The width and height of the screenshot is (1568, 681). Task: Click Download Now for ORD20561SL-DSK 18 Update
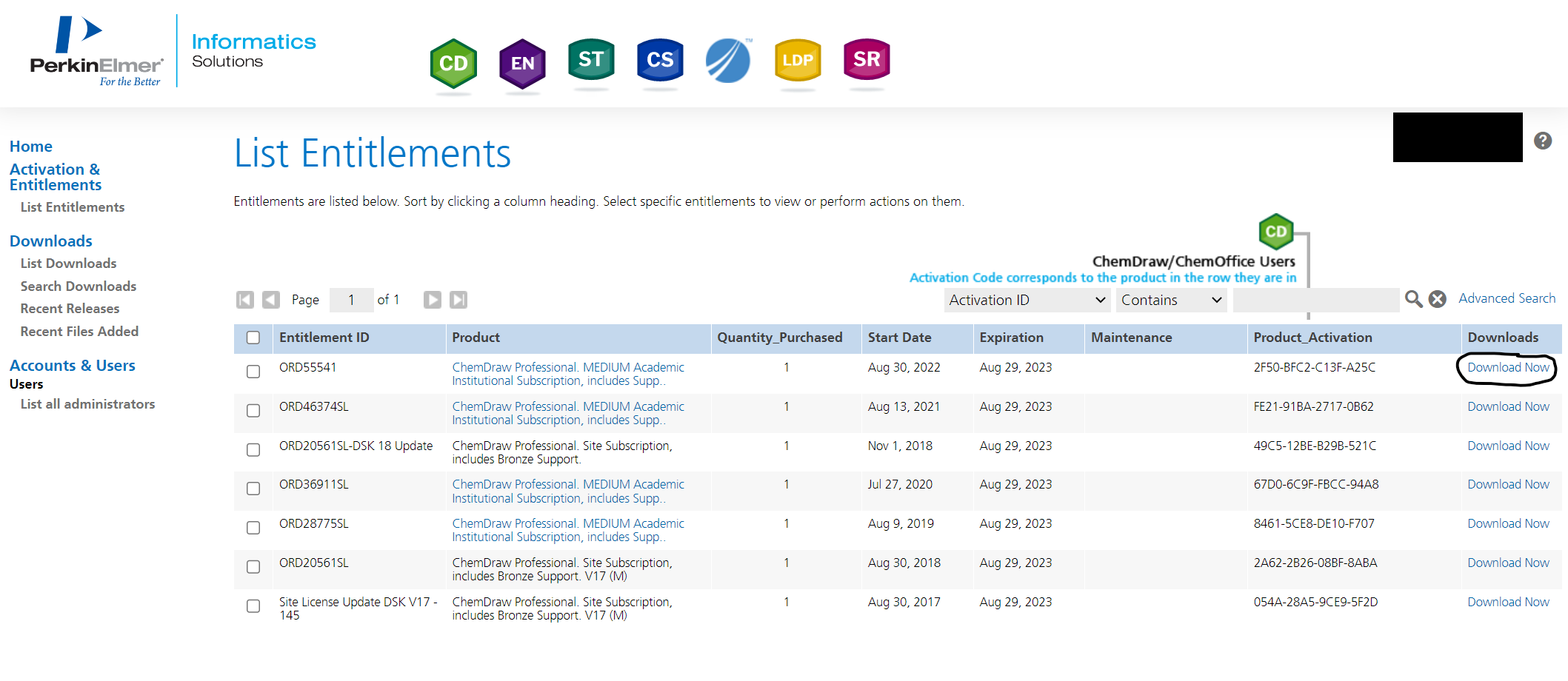tap(1509, 446)
